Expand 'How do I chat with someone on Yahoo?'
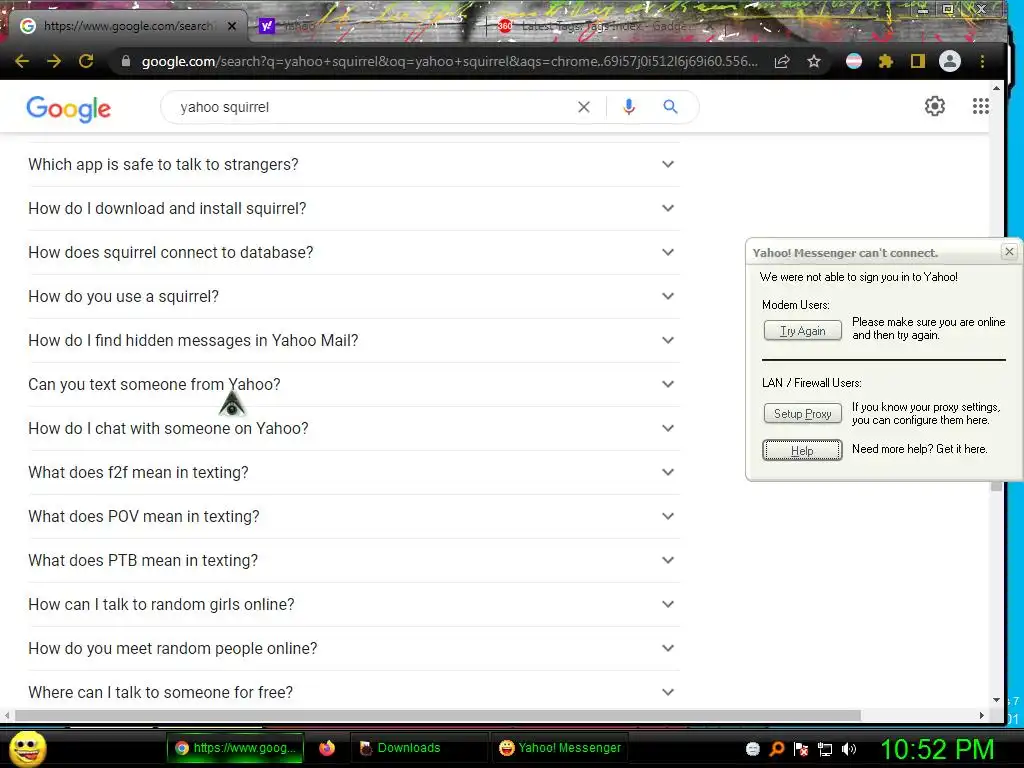The width and height of the screenshot is (1024, 768). pos(353,428)
